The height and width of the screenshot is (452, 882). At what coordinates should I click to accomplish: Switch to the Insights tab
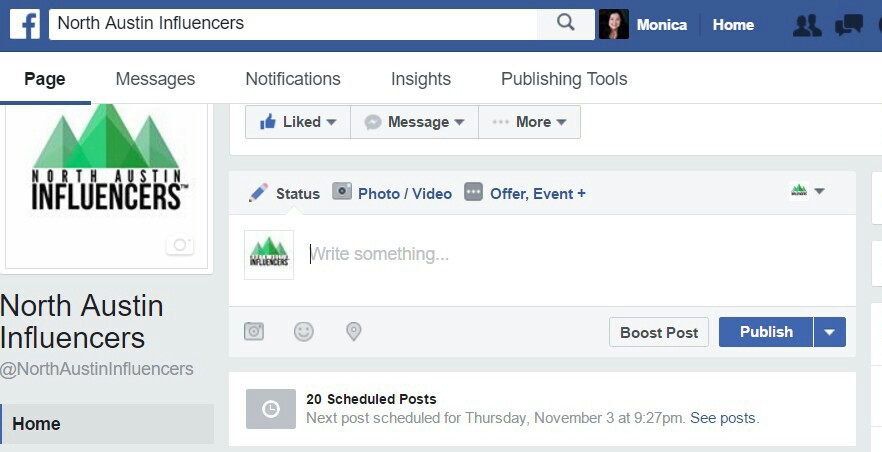[x=421, y=79]
